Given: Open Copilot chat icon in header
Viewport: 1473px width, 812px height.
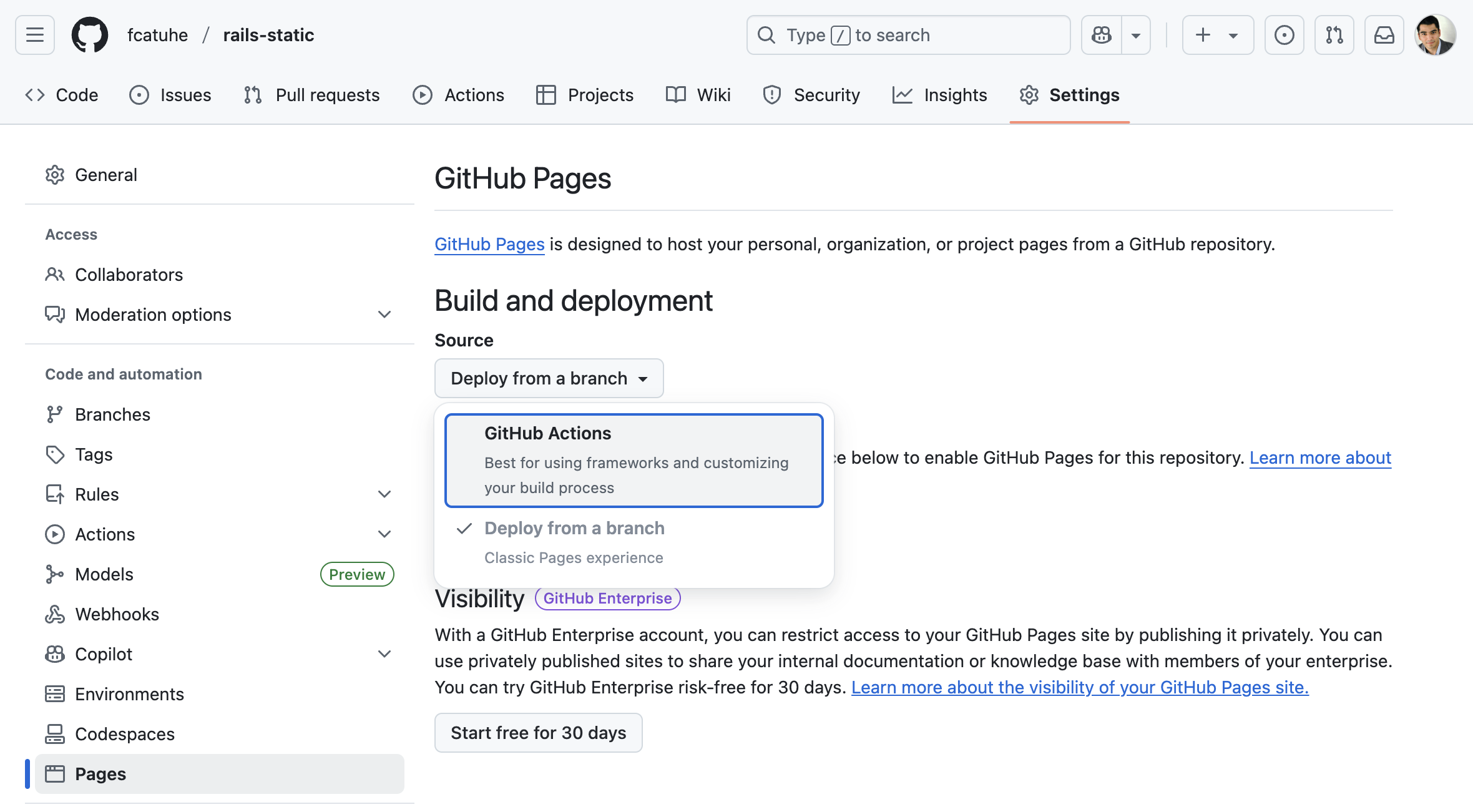Looking at the screenshot, I should click(1102, 35).
